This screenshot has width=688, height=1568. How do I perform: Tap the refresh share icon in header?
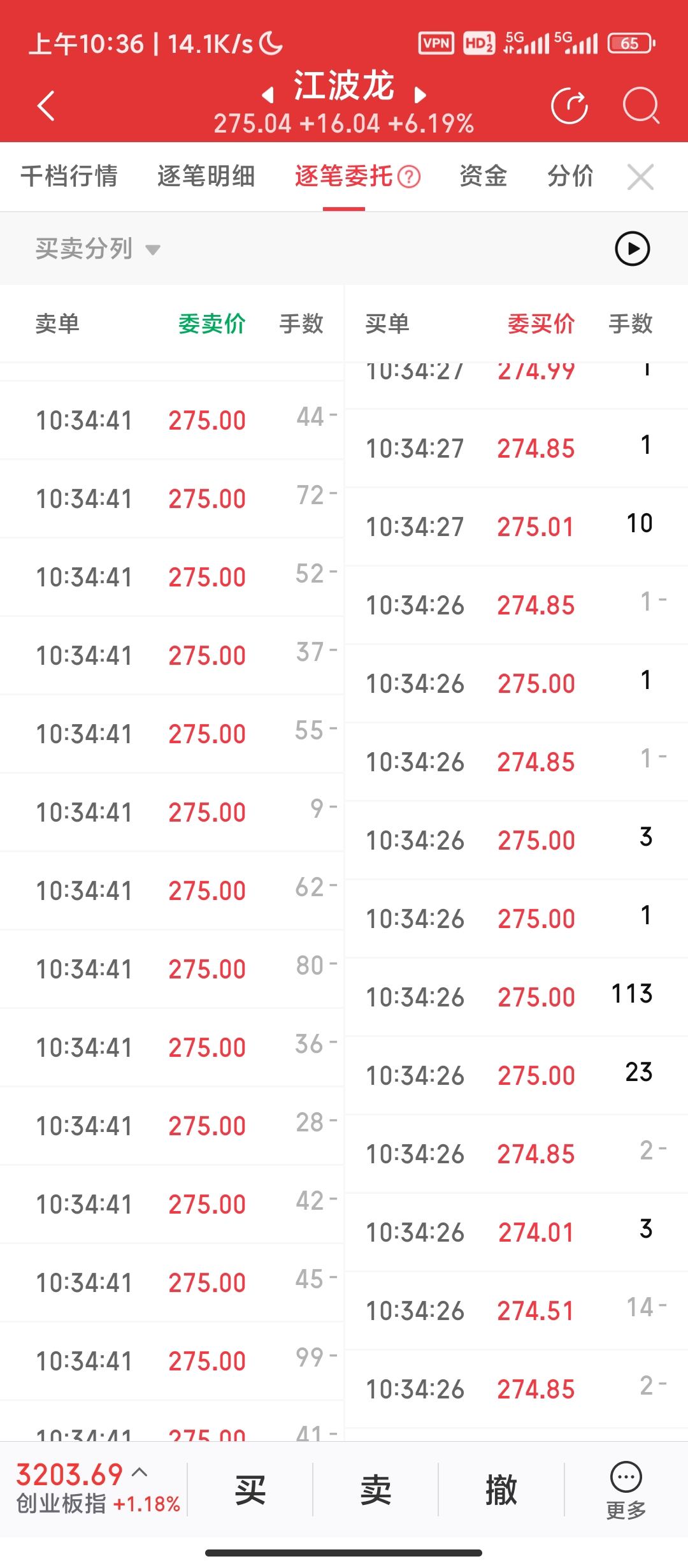(x=569, y=106)
